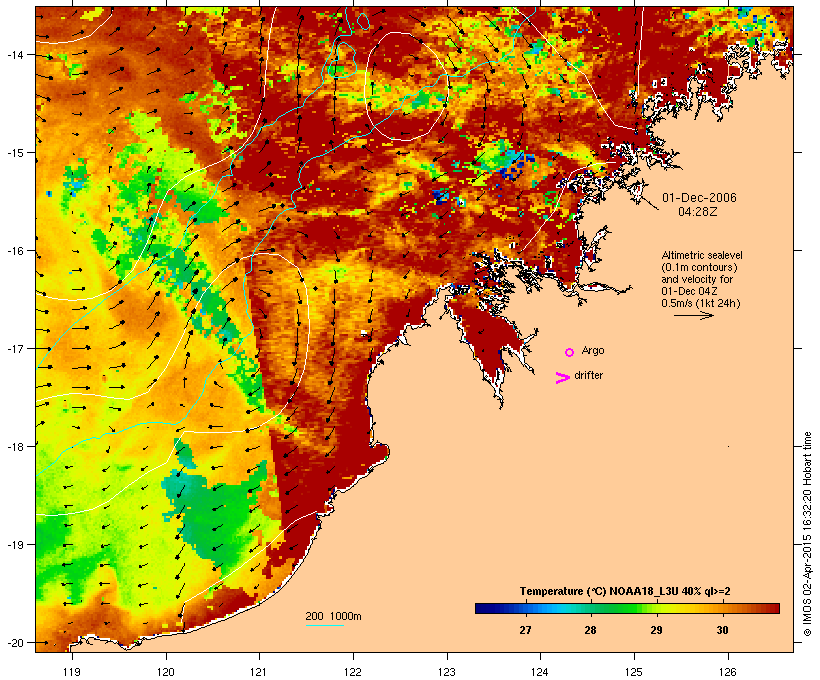The image size is (820, 680).
Task: Click the cyan 200 1000m depth contour line sample
Action: pos(324,625)
